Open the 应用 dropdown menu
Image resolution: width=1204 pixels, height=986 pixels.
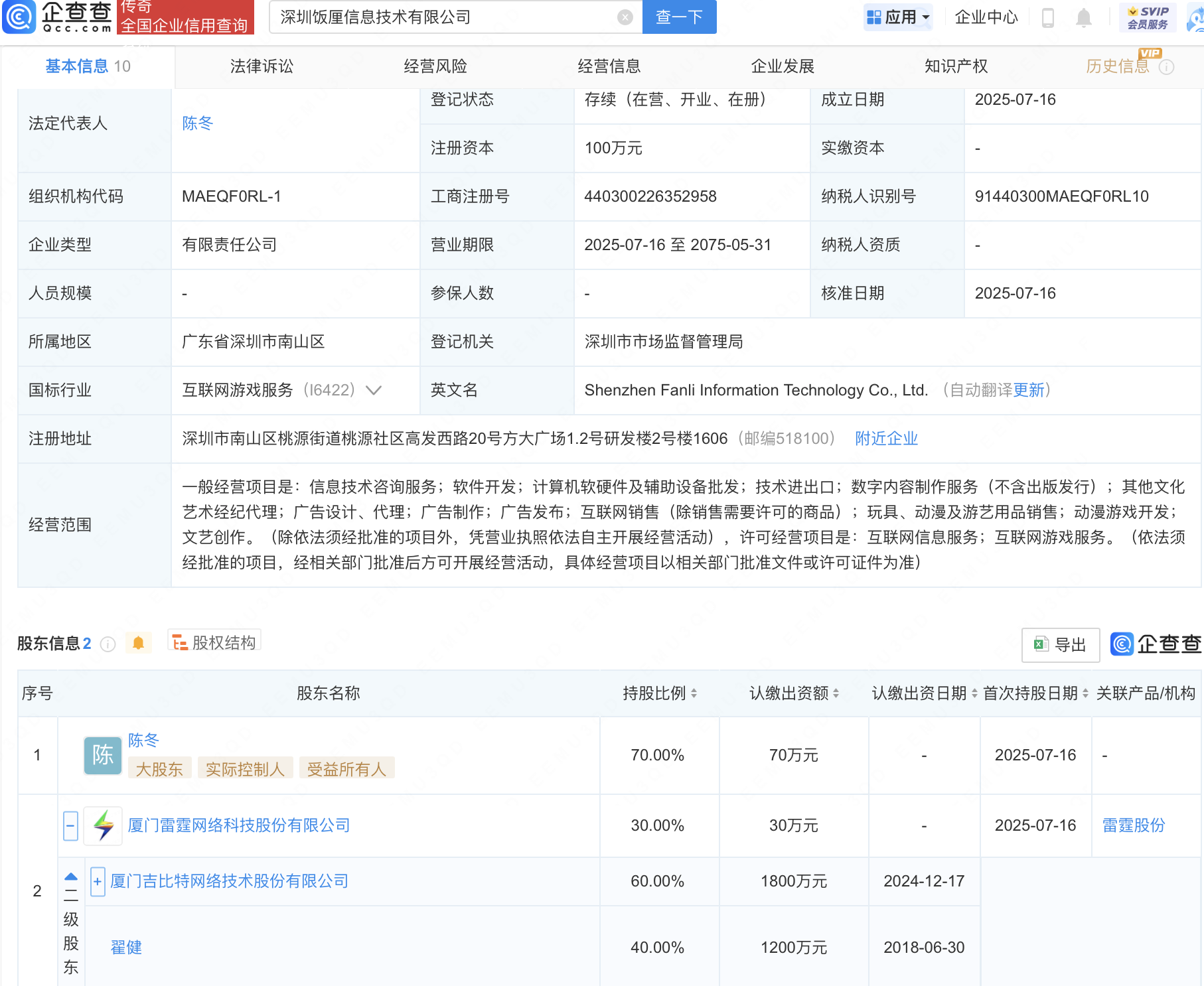click(898, 17)
